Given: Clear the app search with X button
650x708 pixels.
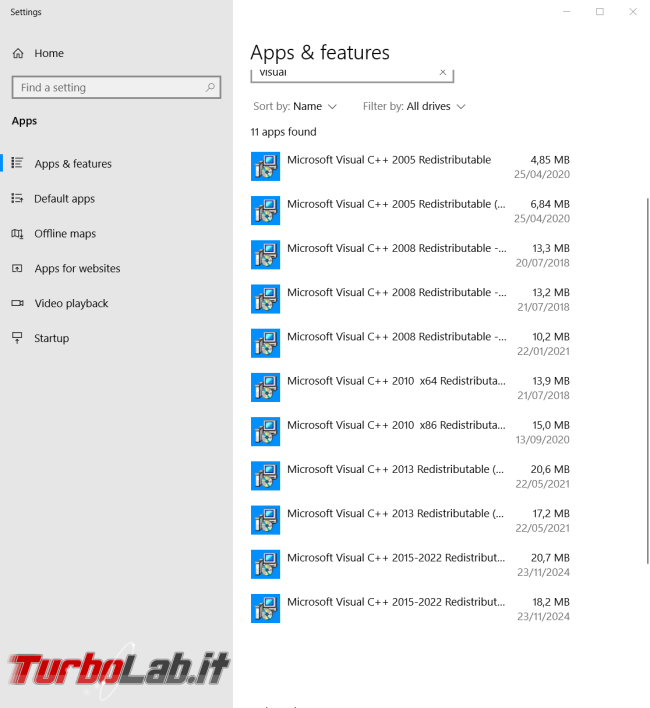Looking at the screenshot, I should click(x=443, y=72).
